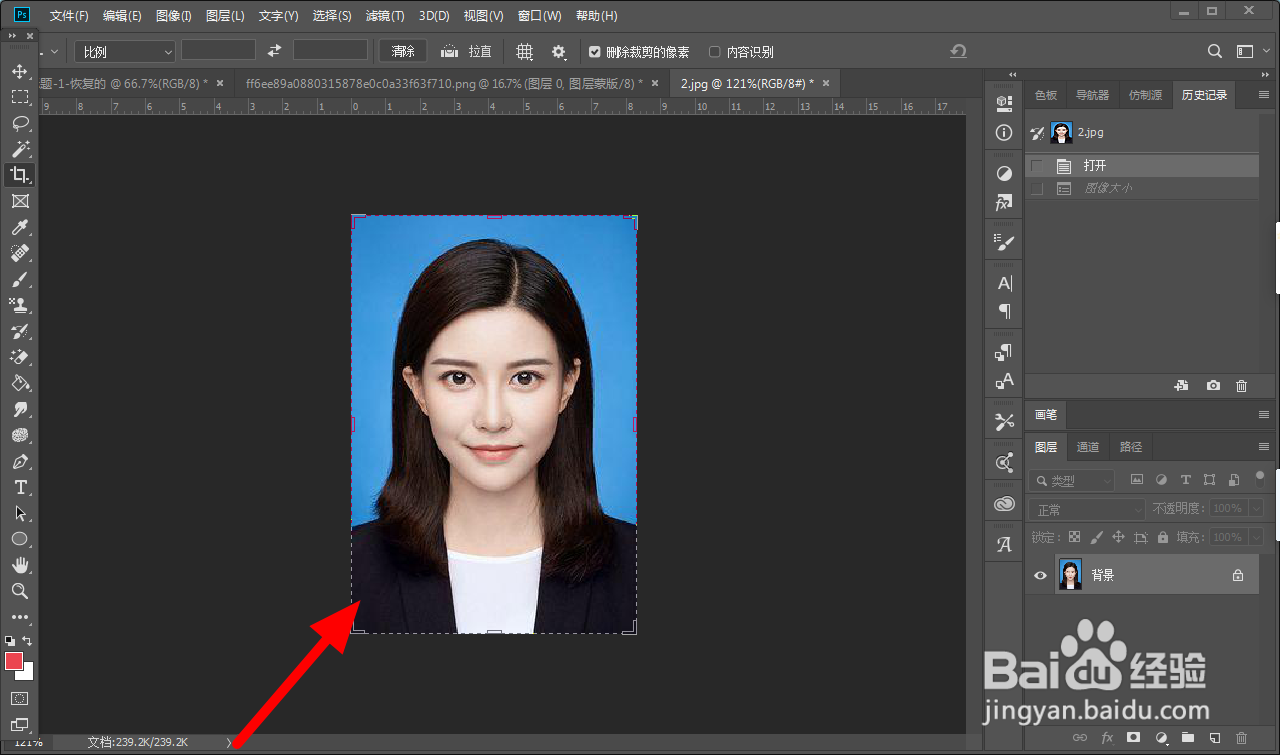This screenshot has width=1280, height=755.
Task: Open the 比例 crop ratio dropdown
Action: pyautogui.click(x=125, y=51)
